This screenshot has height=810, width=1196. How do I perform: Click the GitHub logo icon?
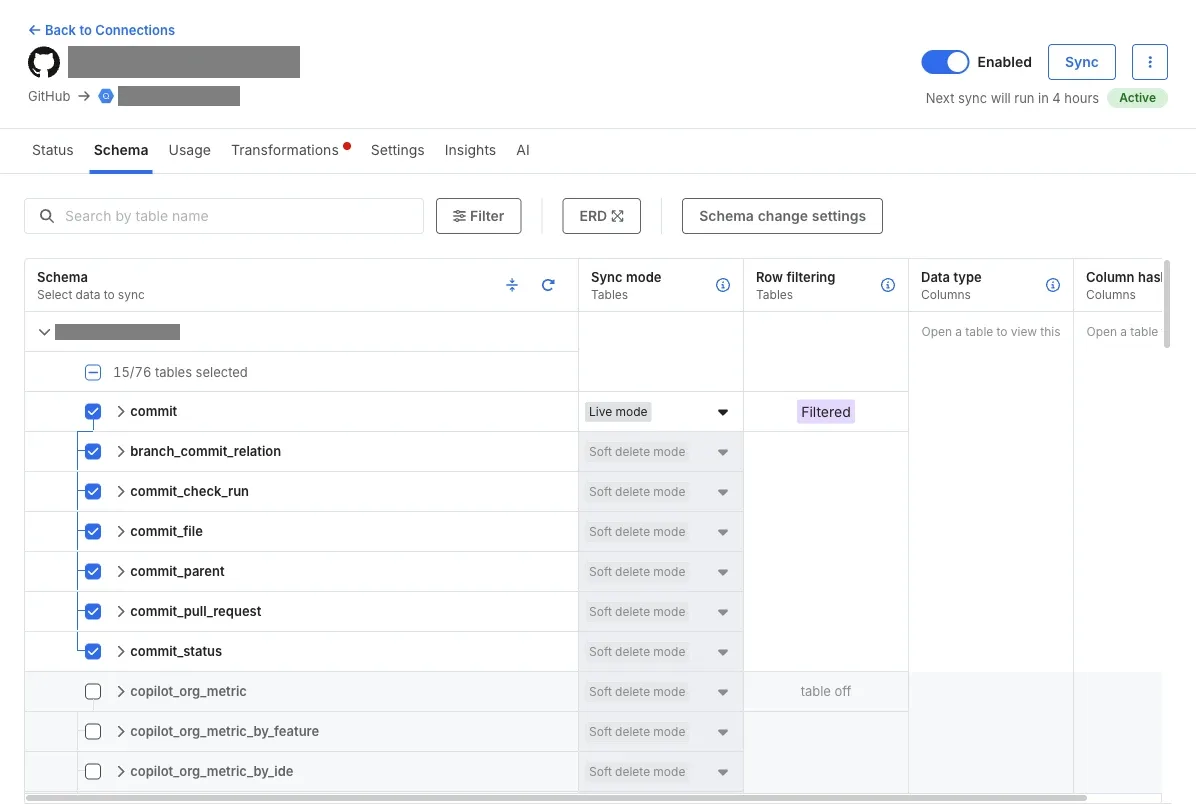tap(44, 62)
